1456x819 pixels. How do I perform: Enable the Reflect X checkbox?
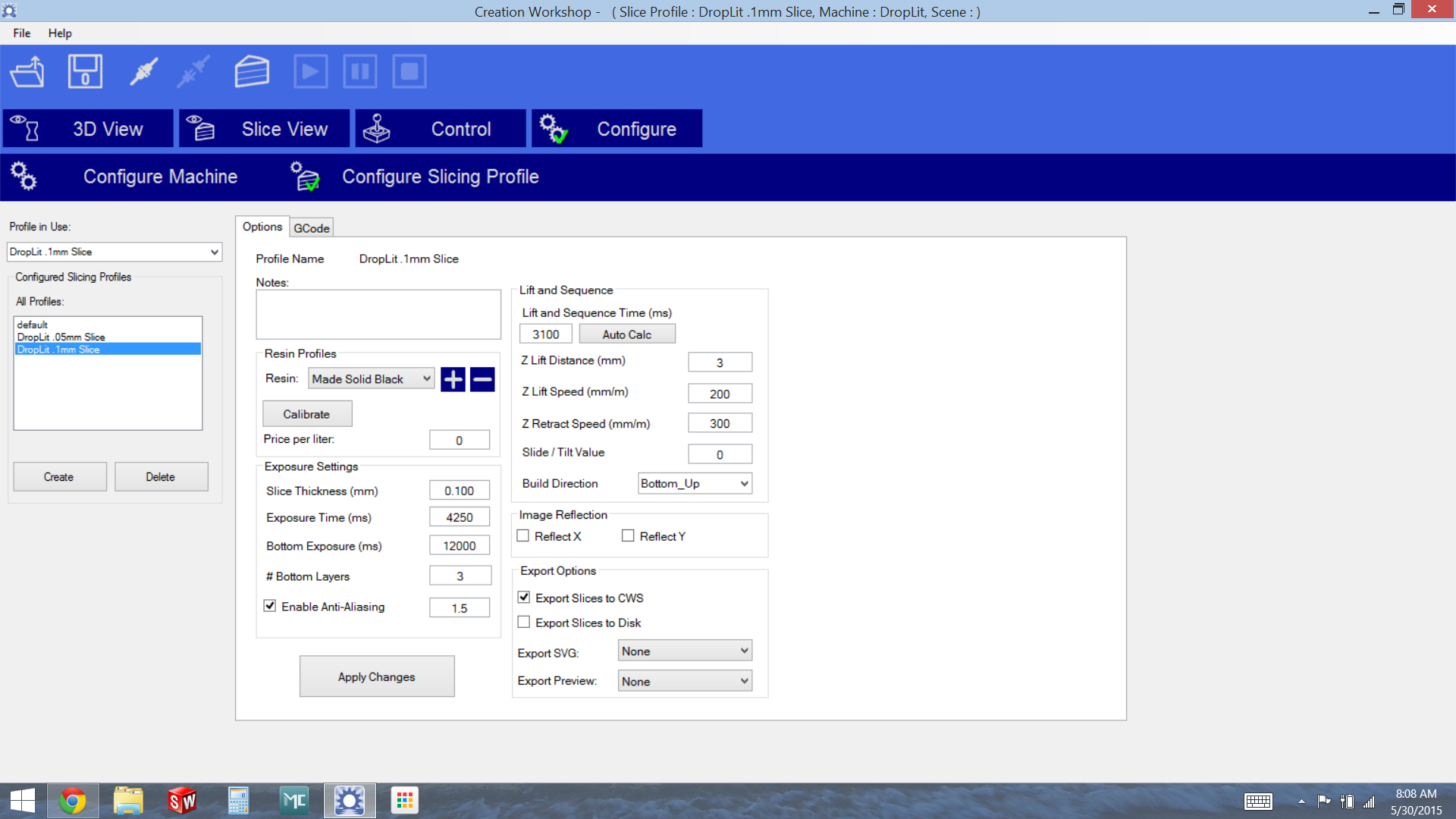tap(523, 536)
